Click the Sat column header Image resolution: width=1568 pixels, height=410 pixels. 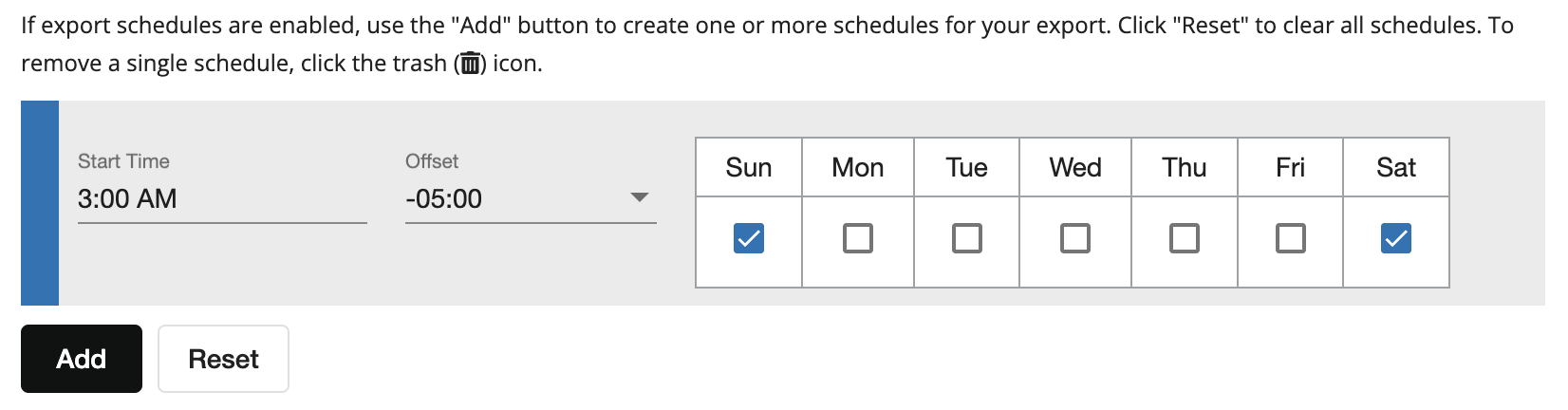pos(1395,168)
